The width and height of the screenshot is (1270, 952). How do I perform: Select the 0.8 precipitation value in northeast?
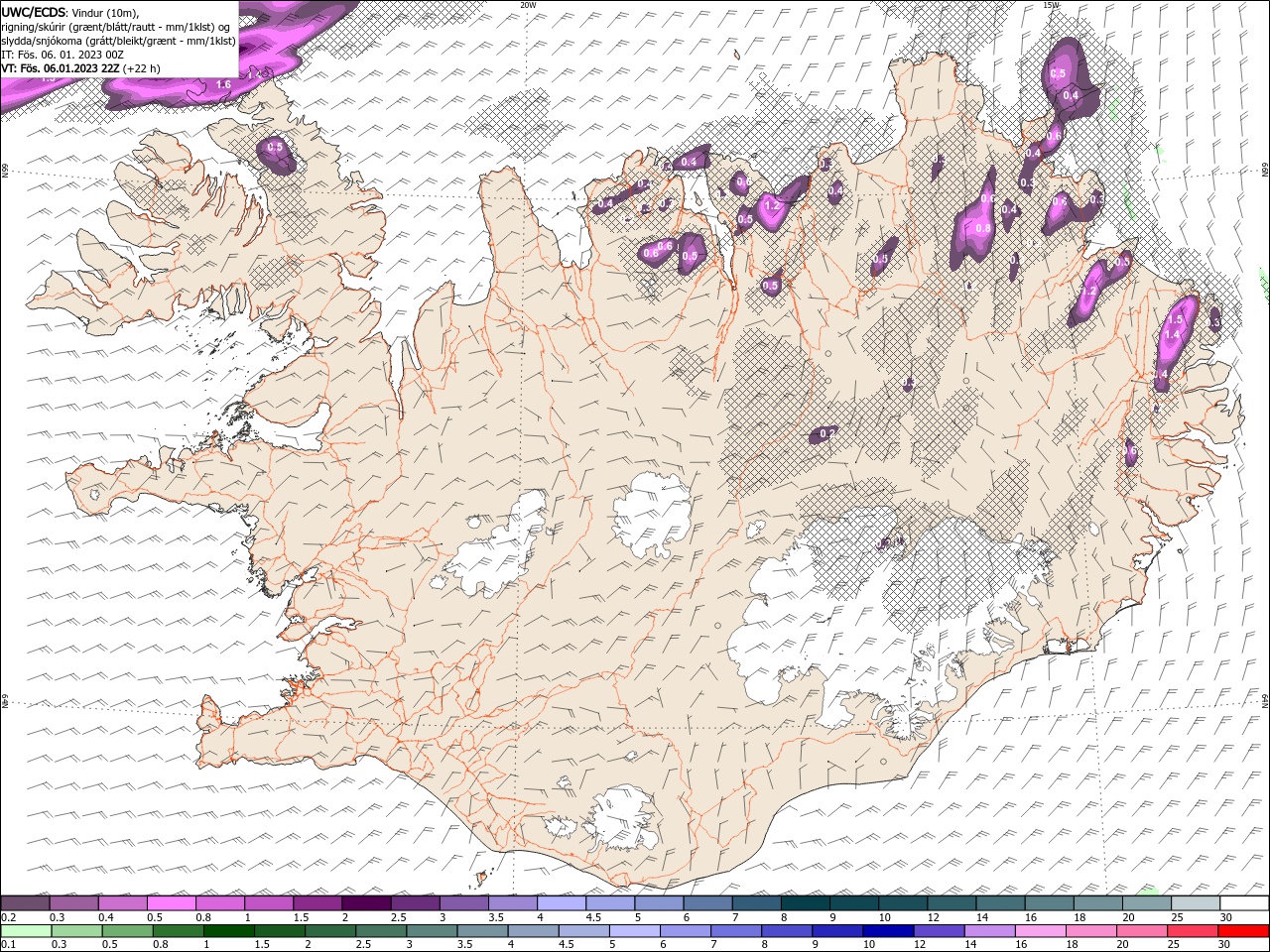(983, 228)
